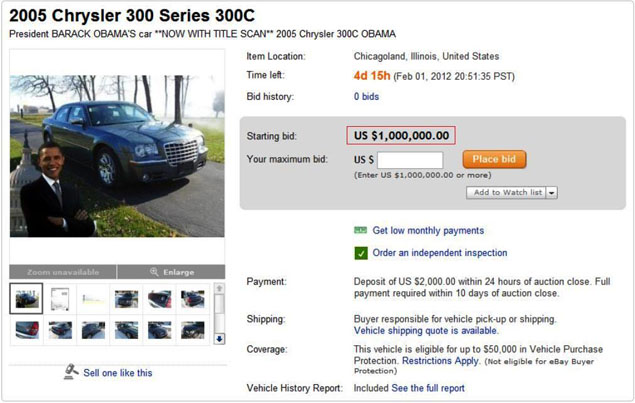
Task: Click the main Obama car photo
Action: (117, 155)
